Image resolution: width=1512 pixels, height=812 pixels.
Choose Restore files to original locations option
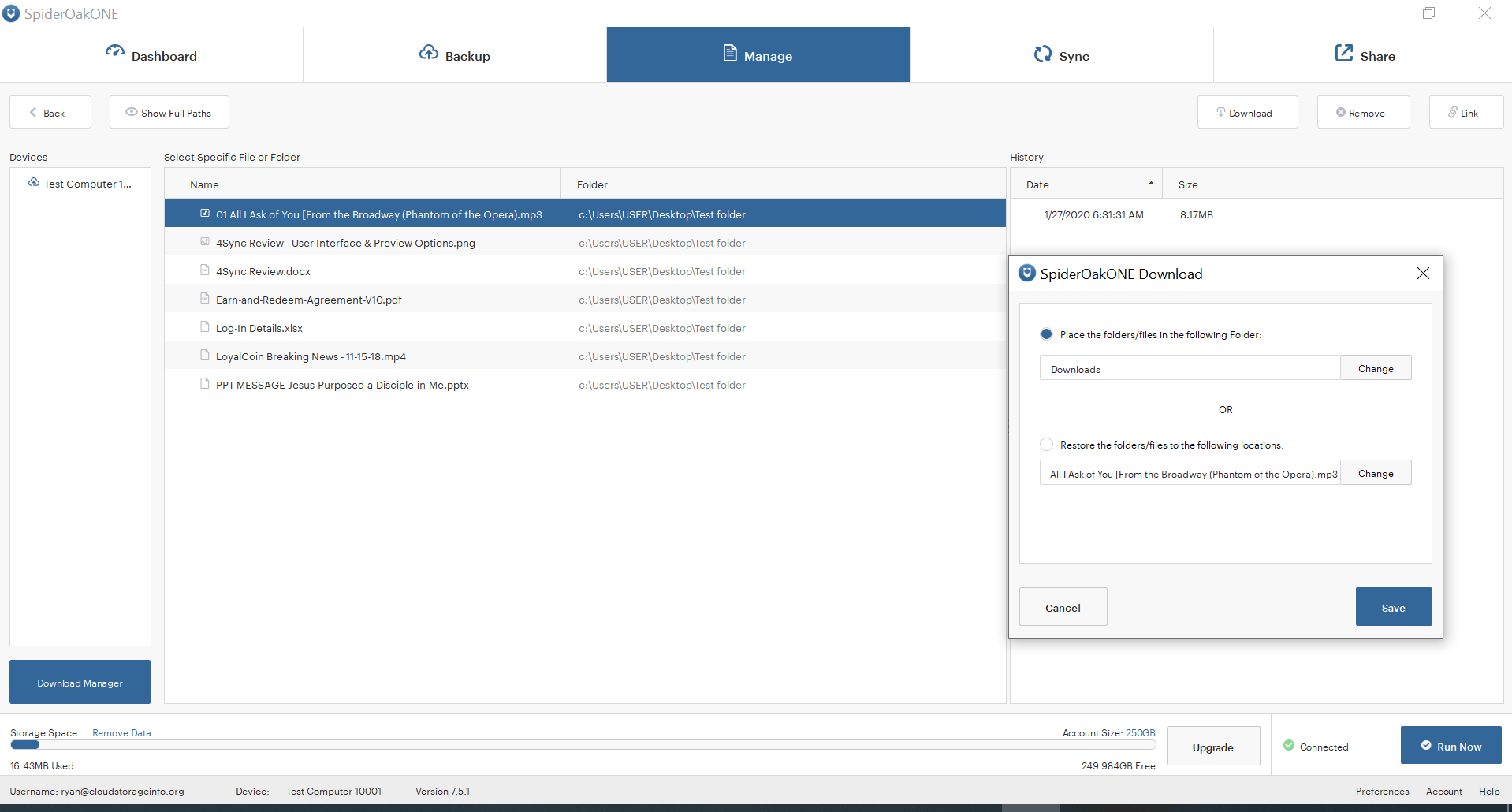tap(1046, 444)
